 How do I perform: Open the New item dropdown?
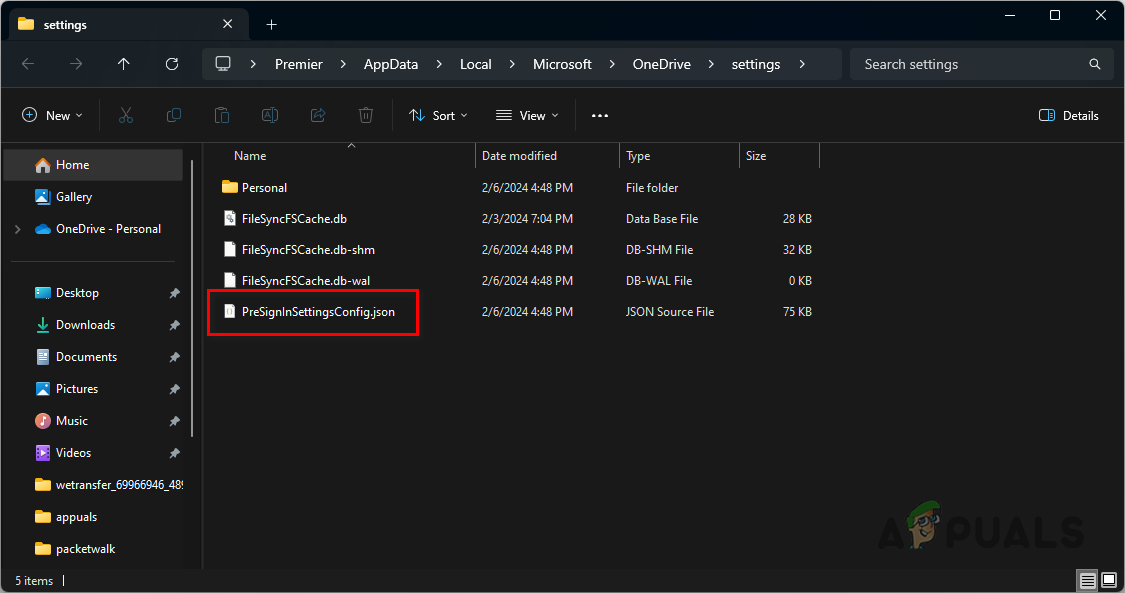[52, 115]
